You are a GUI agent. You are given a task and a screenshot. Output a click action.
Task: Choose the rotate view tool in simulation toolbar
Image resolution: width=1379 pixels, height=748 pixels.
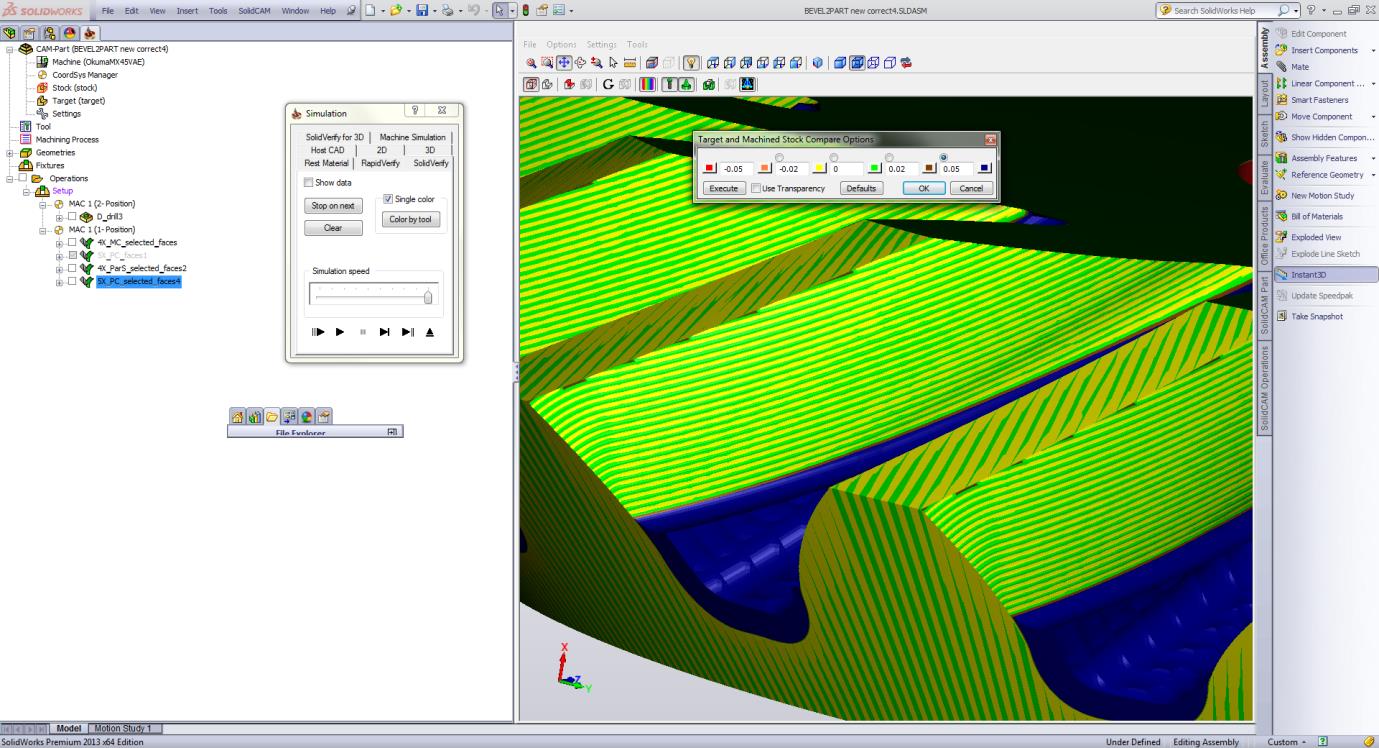click(580, 63)
